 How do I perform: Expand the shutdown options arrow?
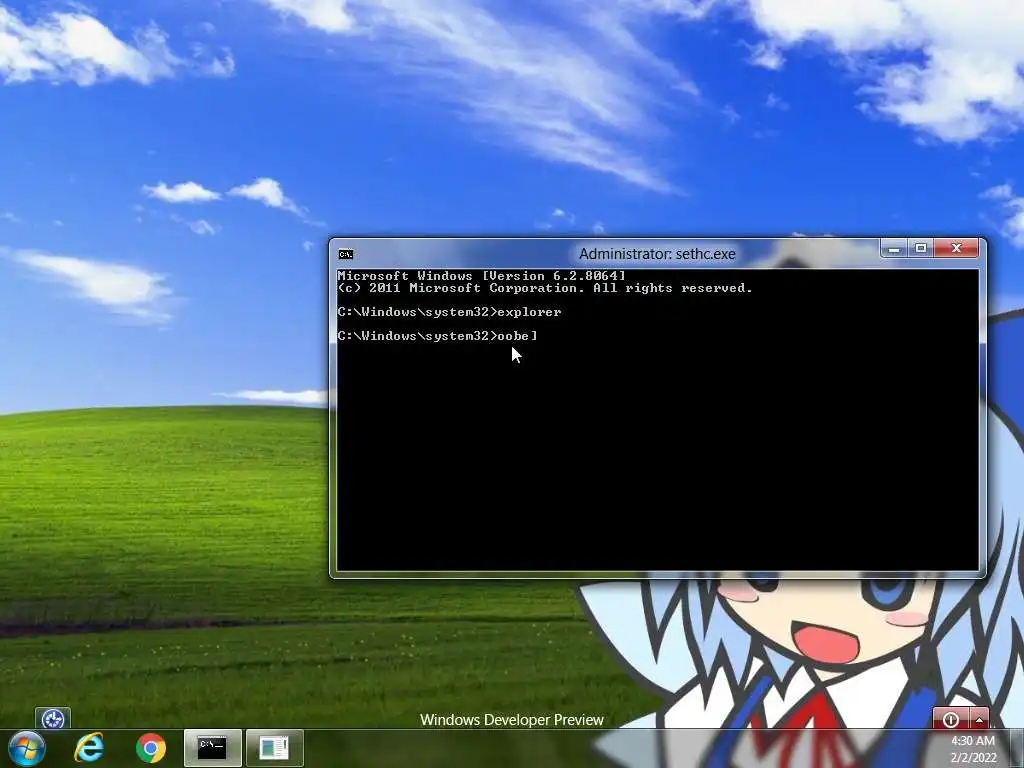coord(980,719)
